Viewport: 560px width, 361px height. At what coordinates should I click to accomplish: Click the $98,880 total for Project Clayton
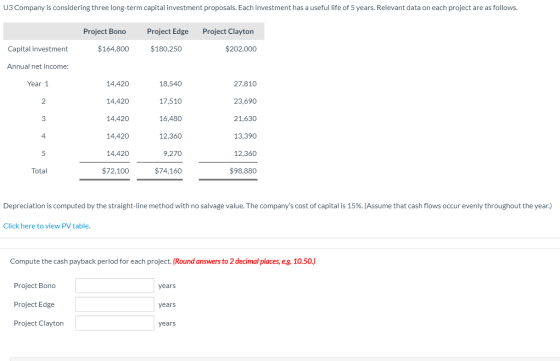pyautogui.click(x=243, y=171)
